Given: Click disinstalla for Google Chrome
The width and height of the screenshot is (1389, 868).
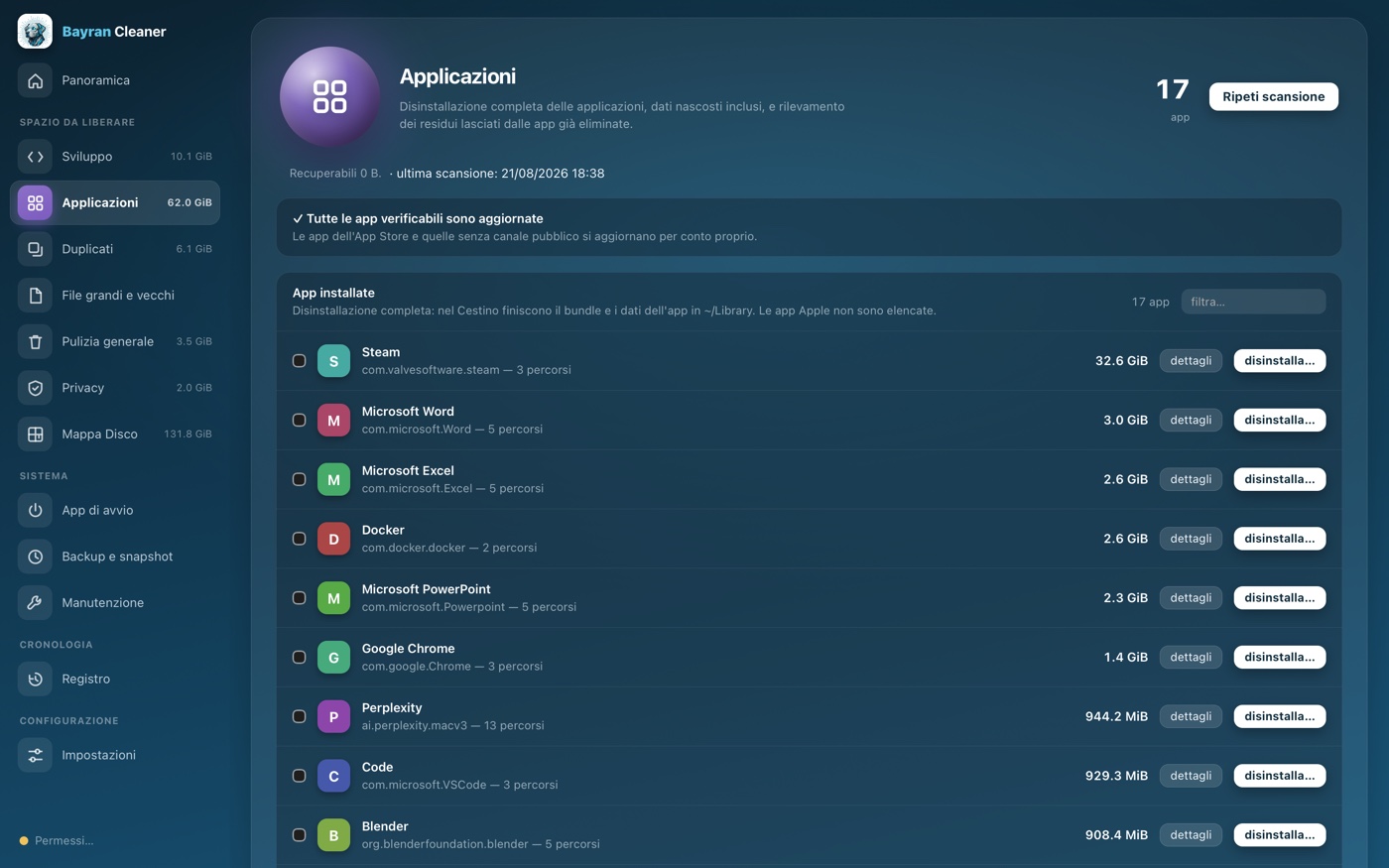Looking at the screenshot, I should pyautogui.click(x=1280, y=657).
